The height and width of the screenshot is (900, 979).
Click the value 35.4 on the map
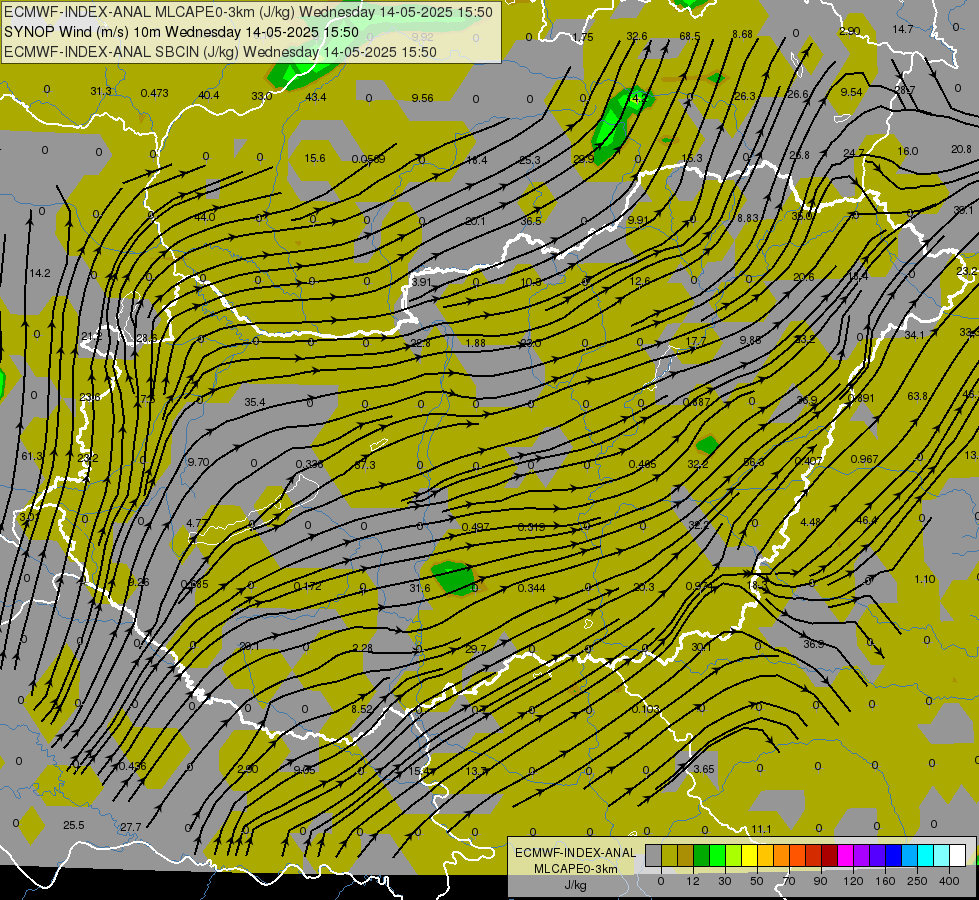(x=255, y=402)
